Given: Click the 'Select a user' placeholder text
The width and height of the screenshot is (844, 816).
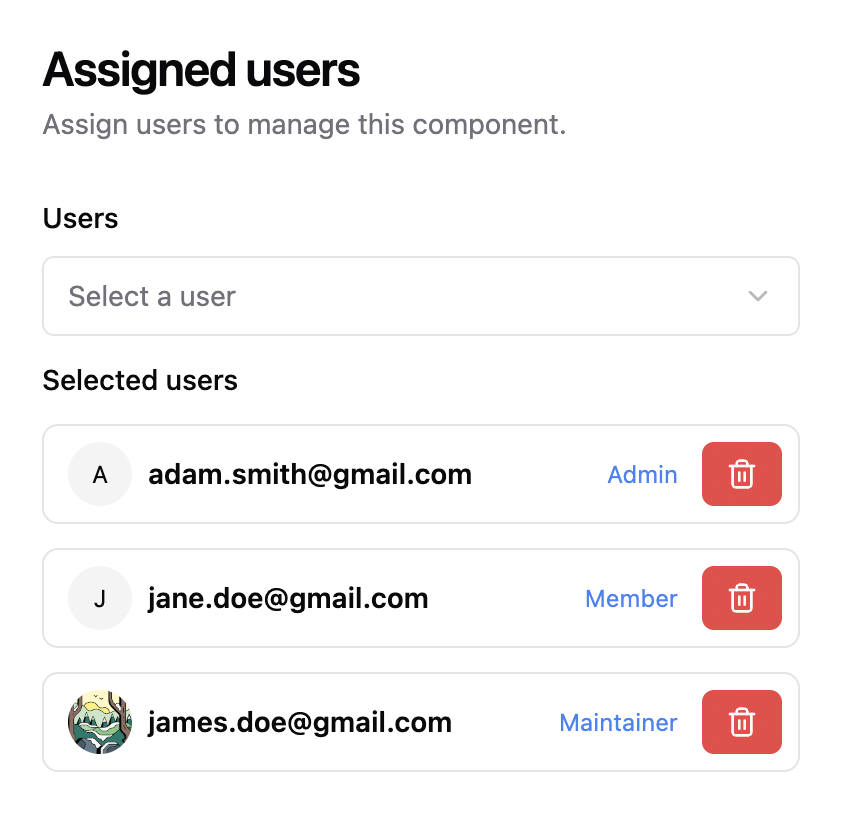Looking at the screenshot, I should point(152,296).
